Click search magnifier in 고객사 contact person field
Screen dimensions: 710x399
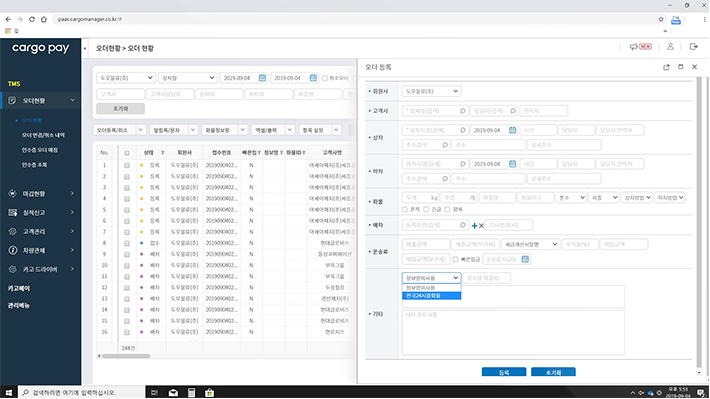[x=513, y=111]
